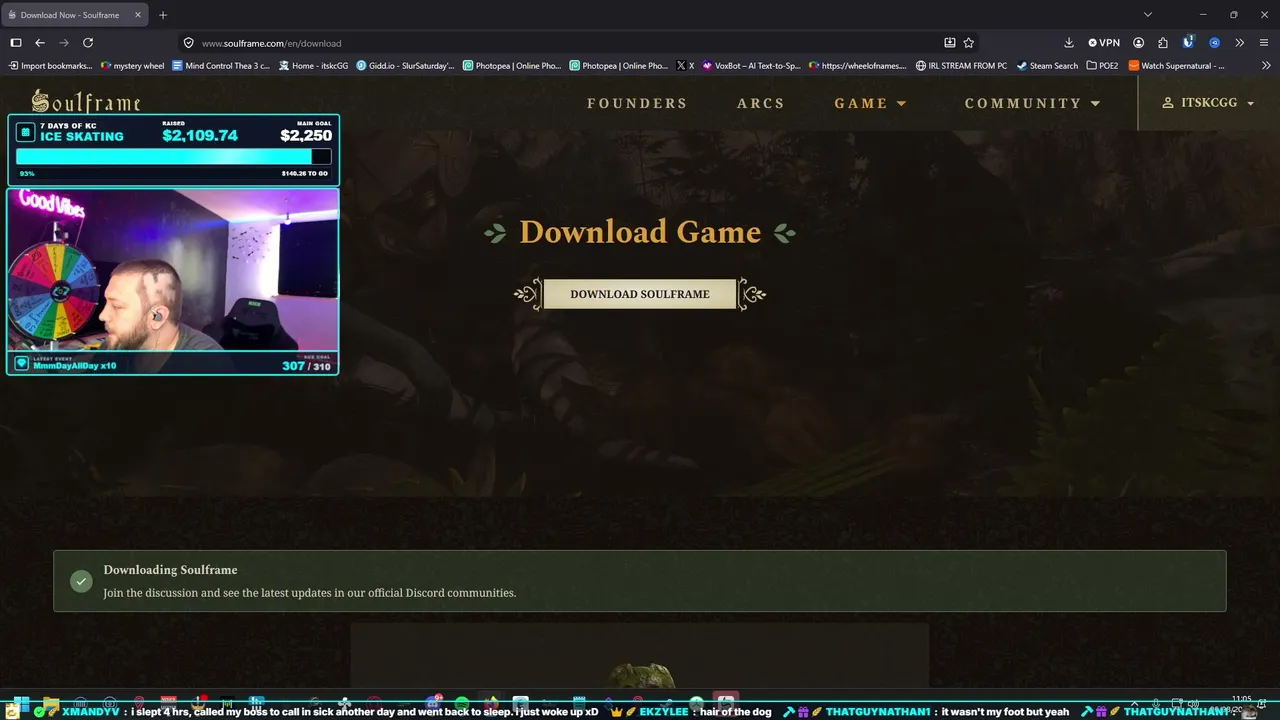Click the DOWNLOAD SOULFRAME button
This screenshot has width=1280, height=720.
(640, 294)
